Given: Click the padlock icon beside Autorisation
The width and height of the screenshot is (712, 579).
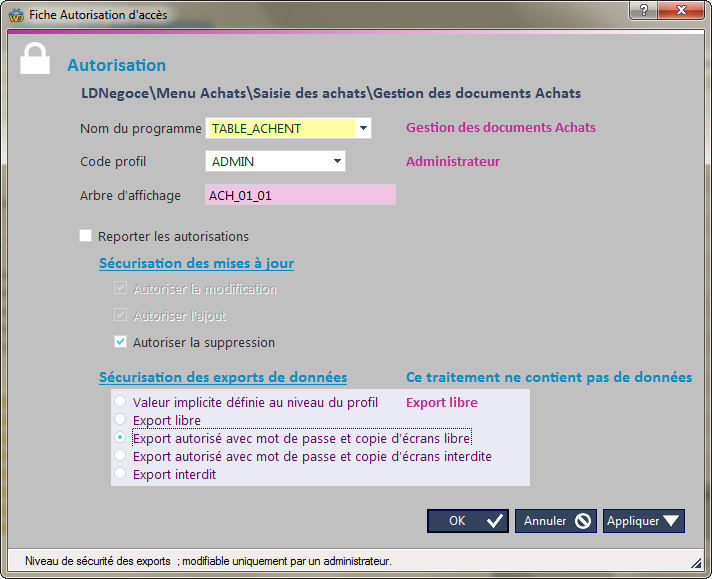Looking at the screenshot, I should (x=36, y=60).
